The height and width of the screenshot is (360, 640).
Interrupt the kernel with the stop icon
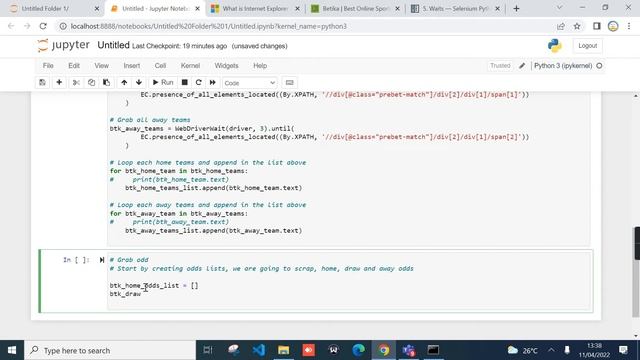tap(184, 82)
